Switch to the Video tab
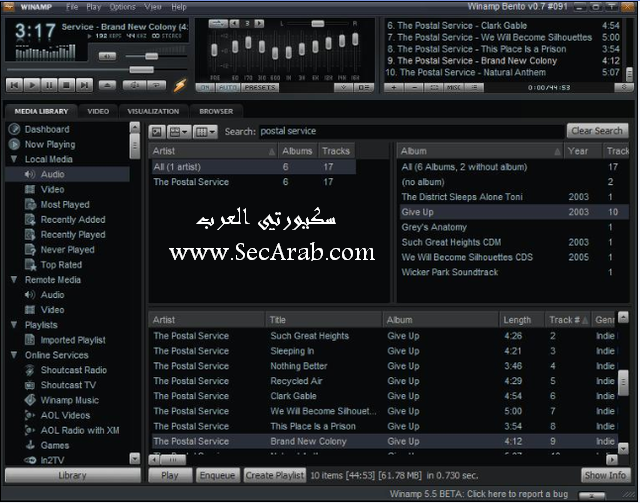The height and width of the screenshot is (503, 640). point(98,111)
